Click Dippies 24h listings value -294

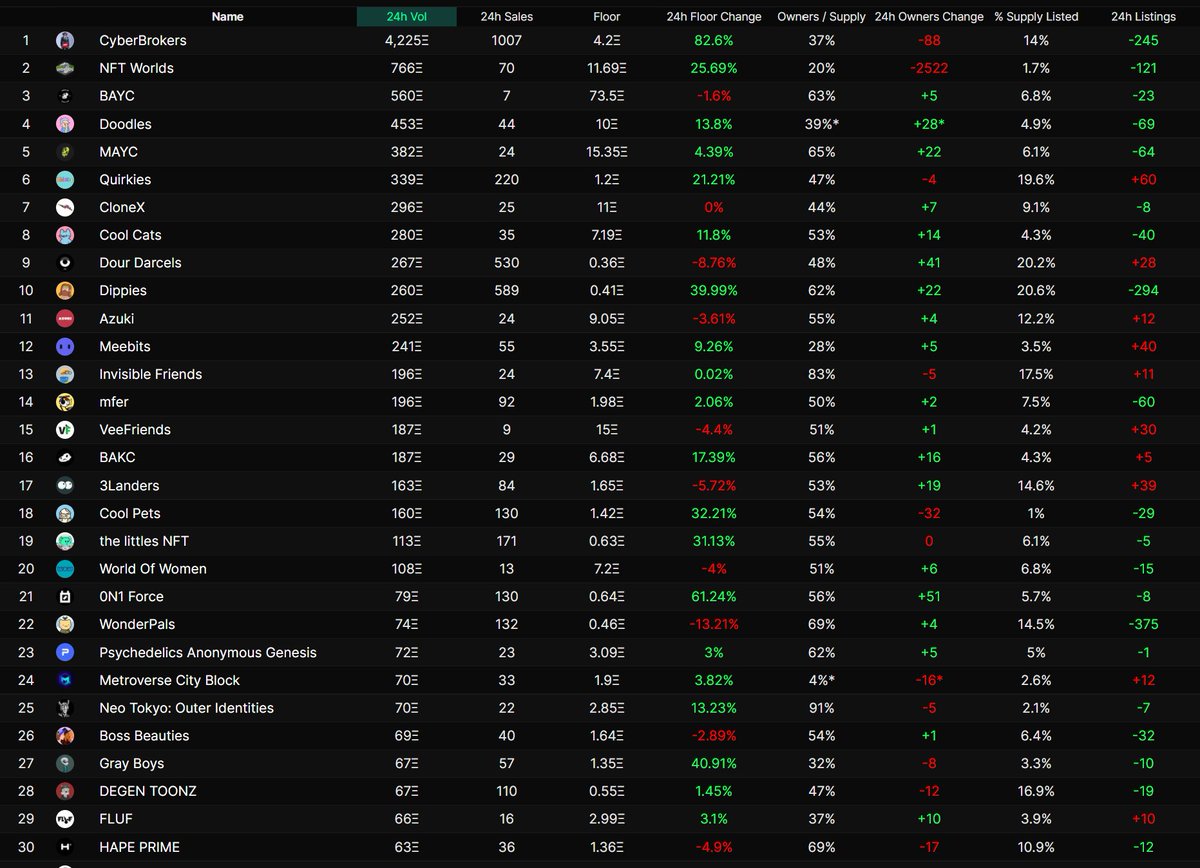(x=1144, y=291)
